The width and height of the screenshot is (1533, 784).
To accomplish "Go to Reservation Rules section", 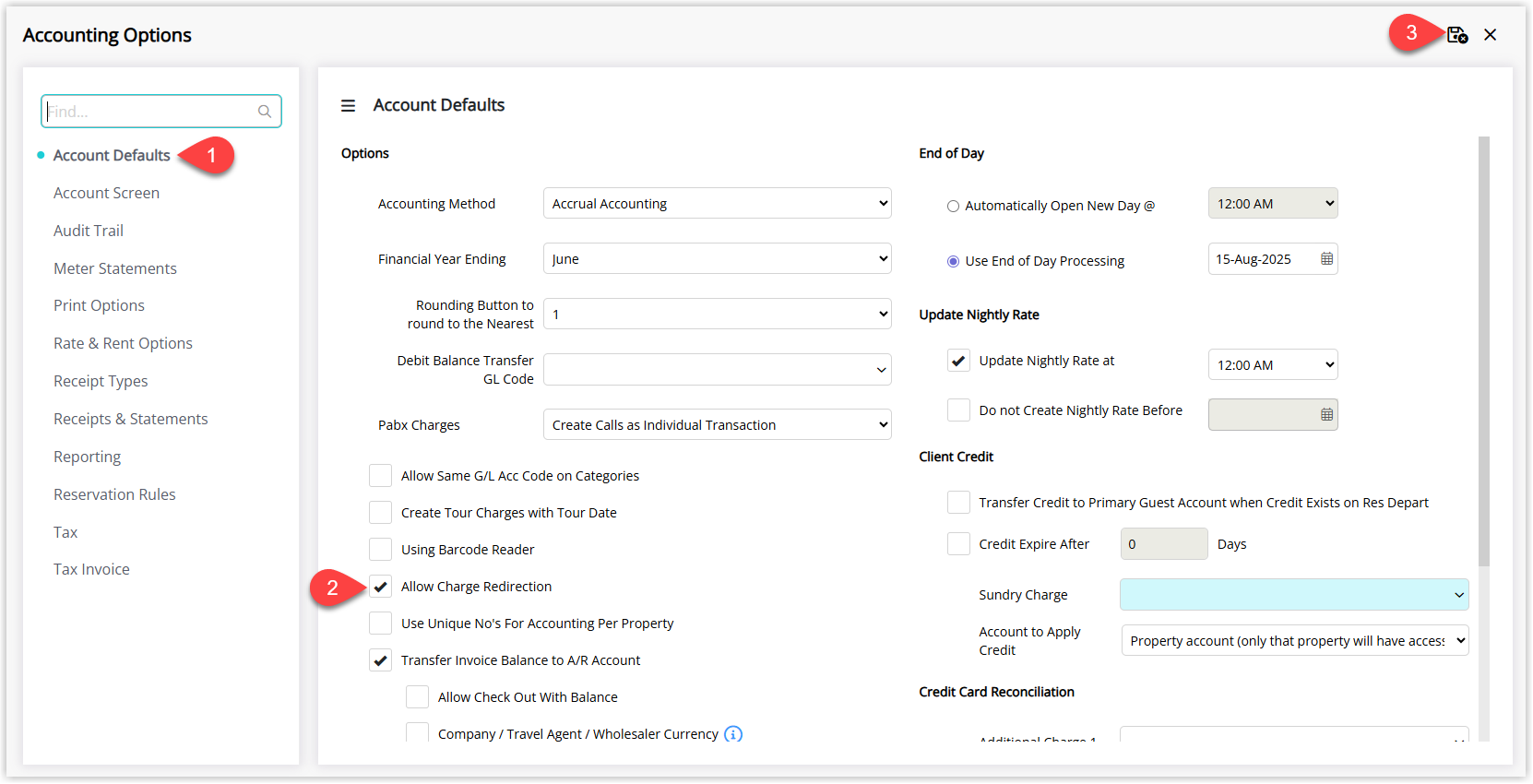I will point(114,494).
